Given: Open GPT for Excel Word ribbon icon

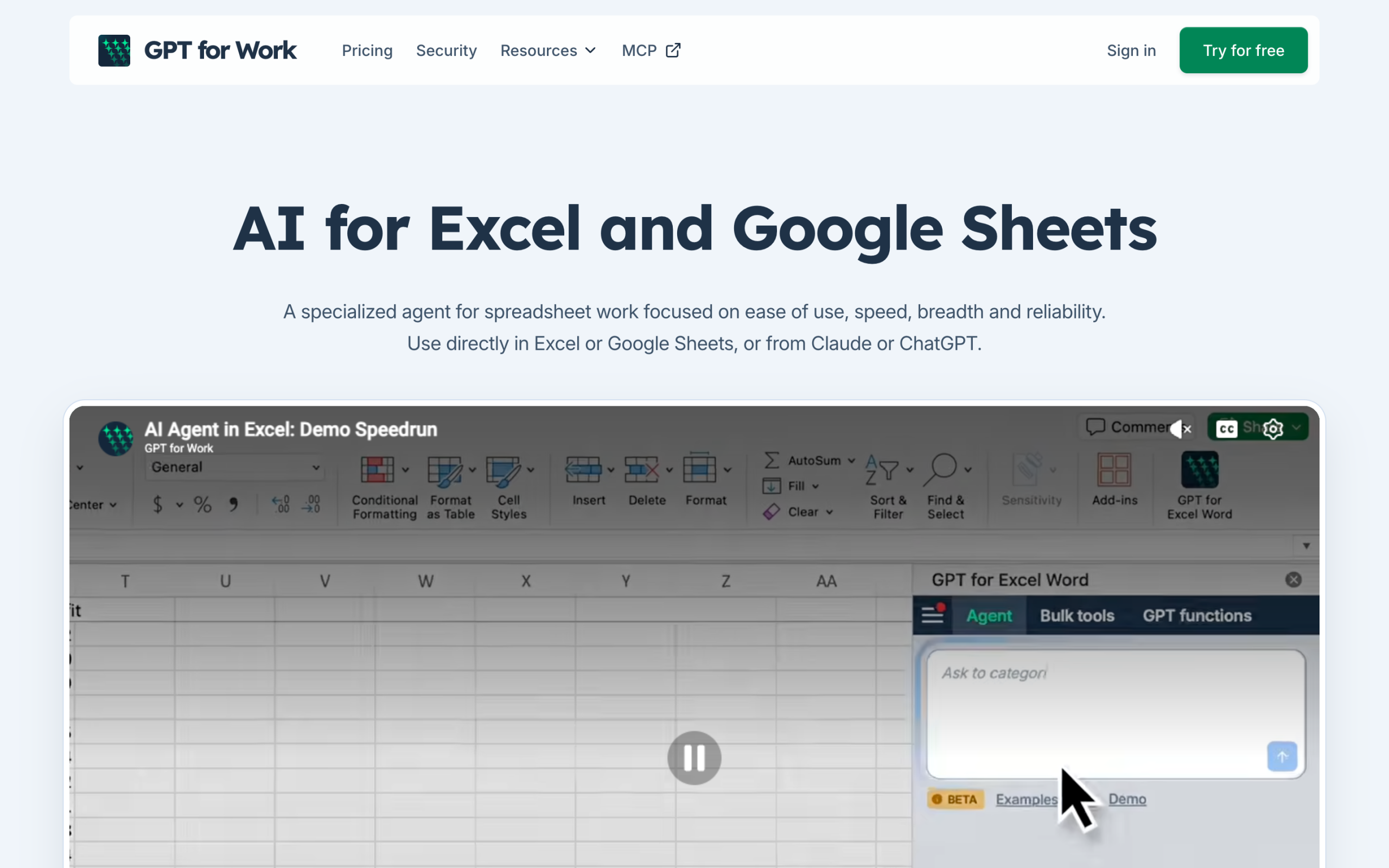Looking at the screenshot, I should (1200, 470).
